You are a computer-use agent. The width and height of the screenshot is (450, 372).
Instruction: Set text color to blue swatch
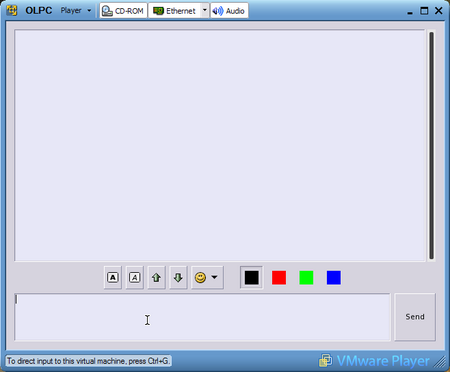(x=334, y=278)
